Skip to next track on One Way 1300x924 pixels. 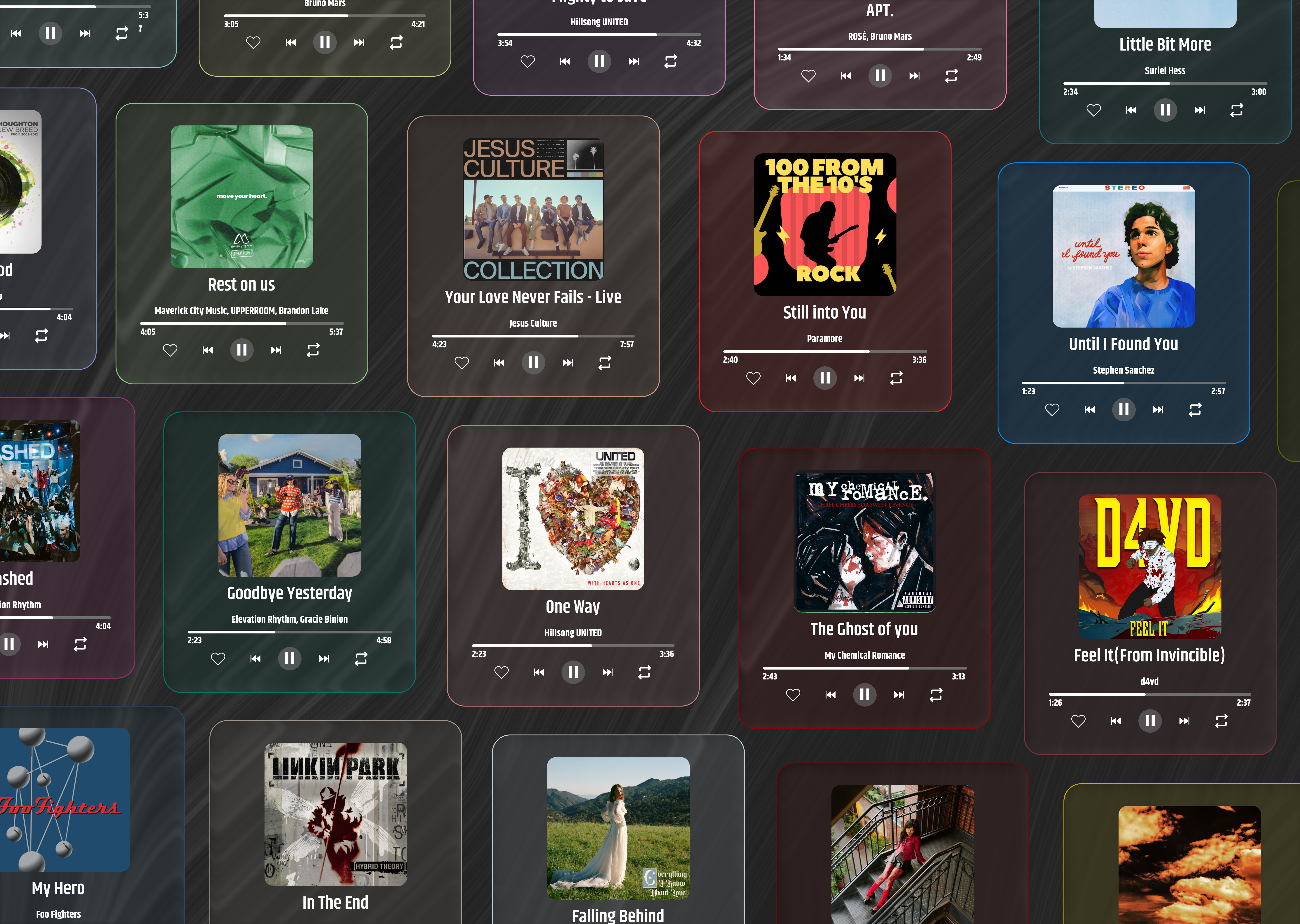click(607, 672)
